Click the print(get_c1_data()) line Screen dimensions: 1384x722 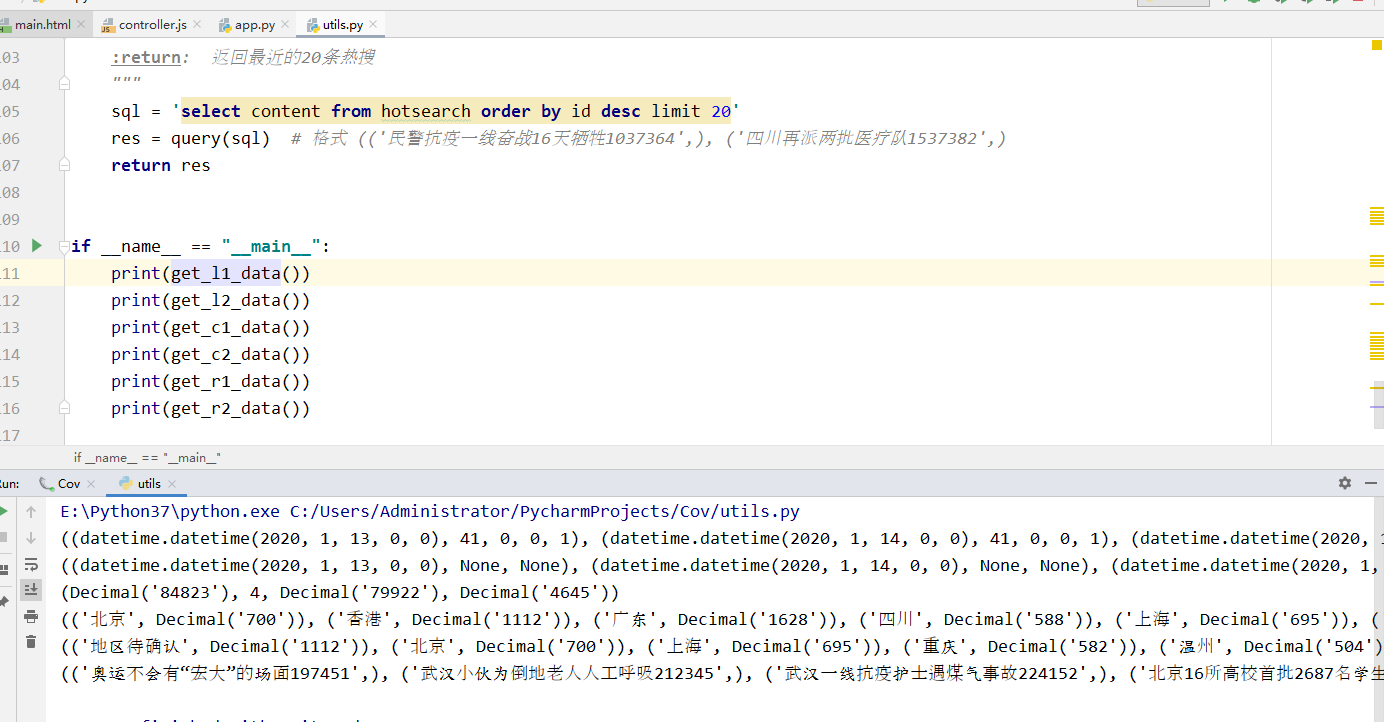pyautogui.click(x=211, y=327)
